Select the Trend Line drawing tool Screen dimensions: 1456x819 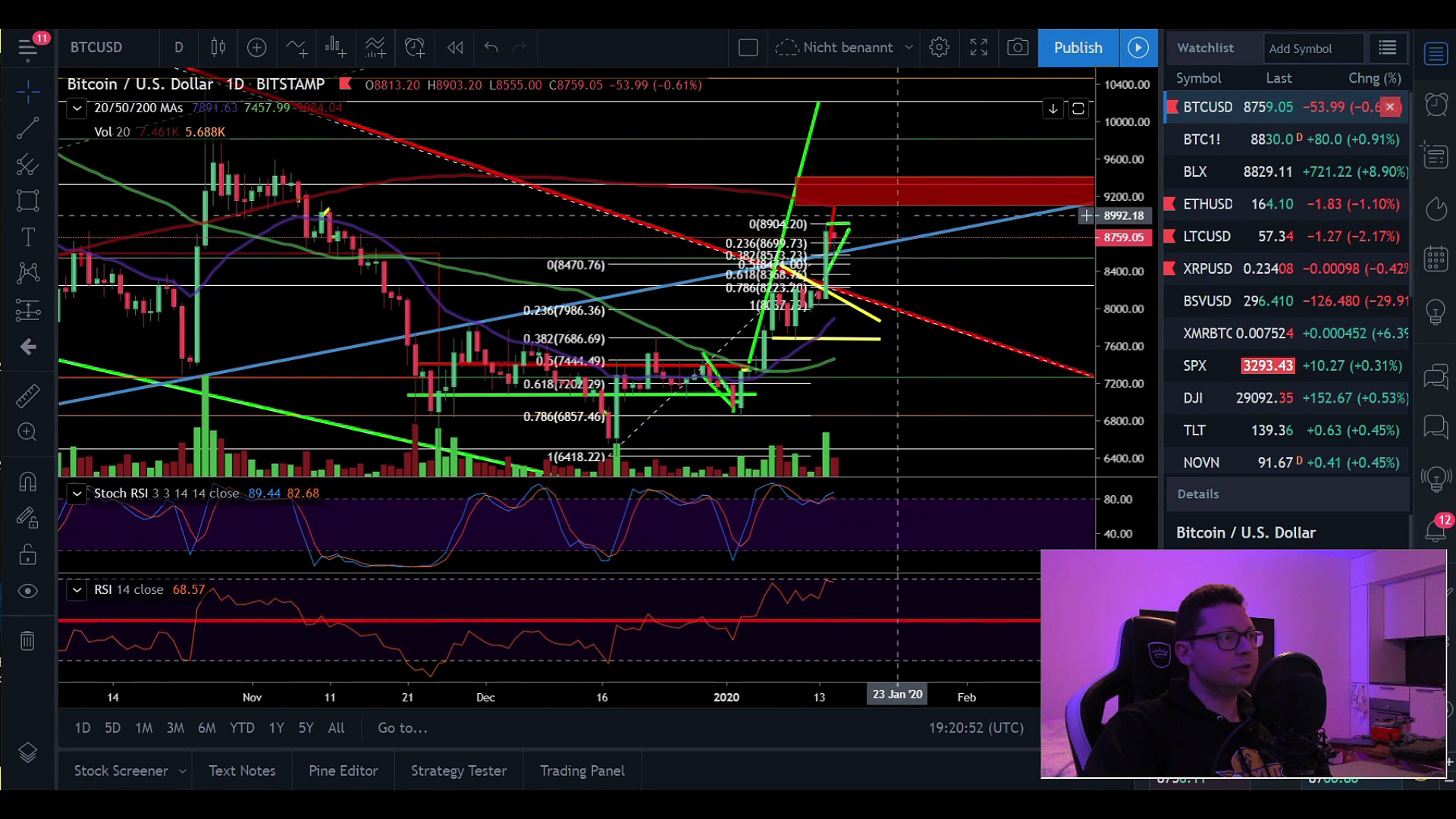pyautogui.click(x=28, y=128)
